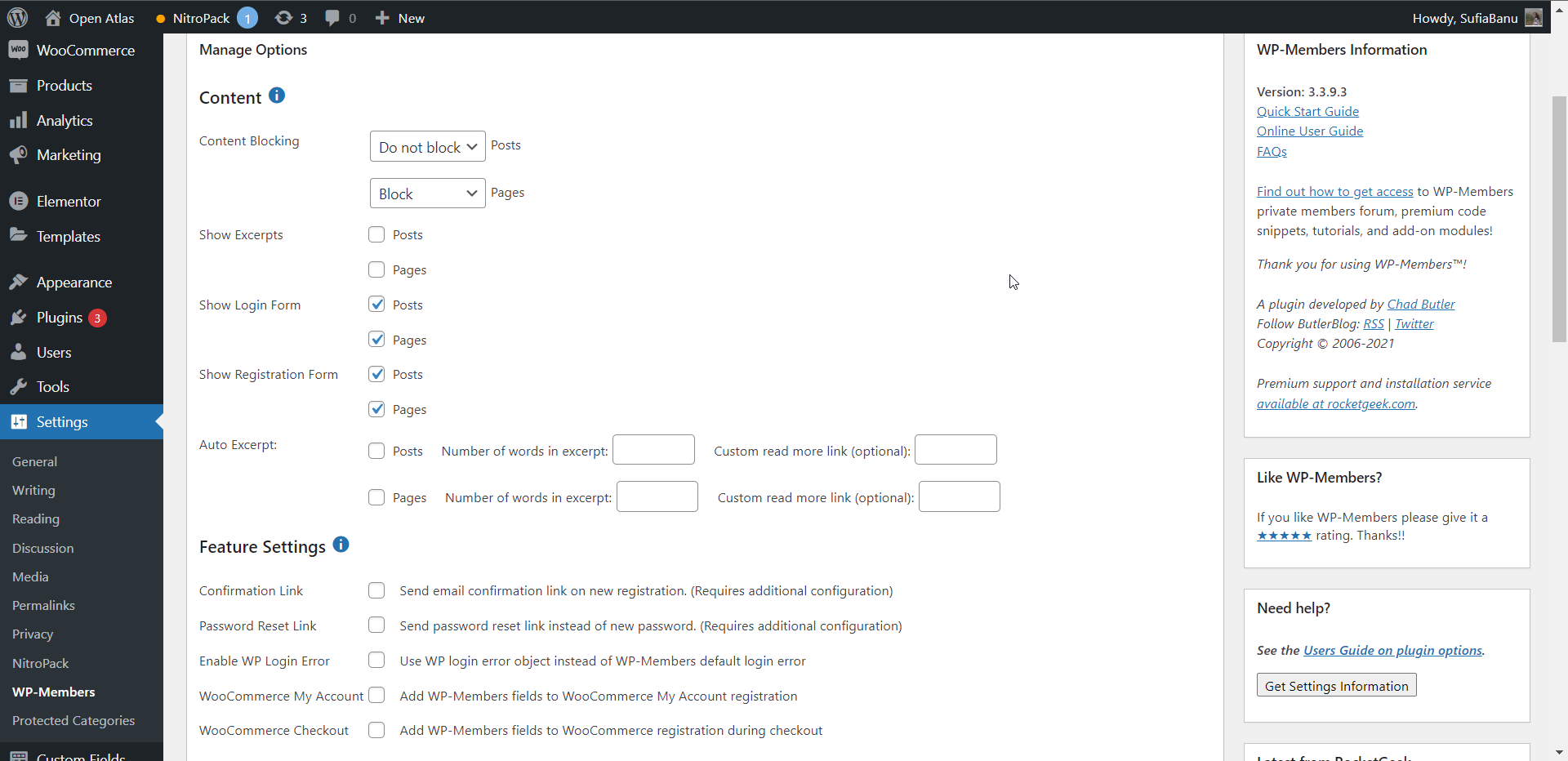This screenshot has height=761, width=1568.
Task: Uncheck Show Login Form for Posts
Action: 376,305
